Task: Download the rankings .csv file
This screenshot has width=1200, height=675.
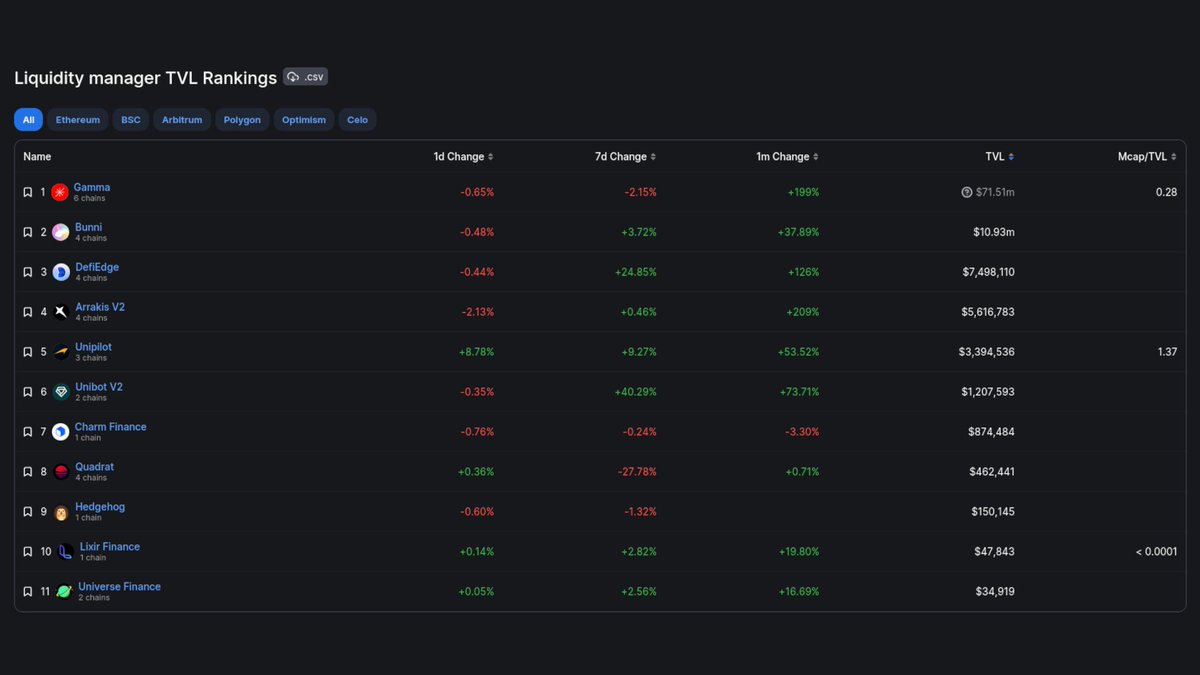Action: pyautogui.click(x=305, y=77)
